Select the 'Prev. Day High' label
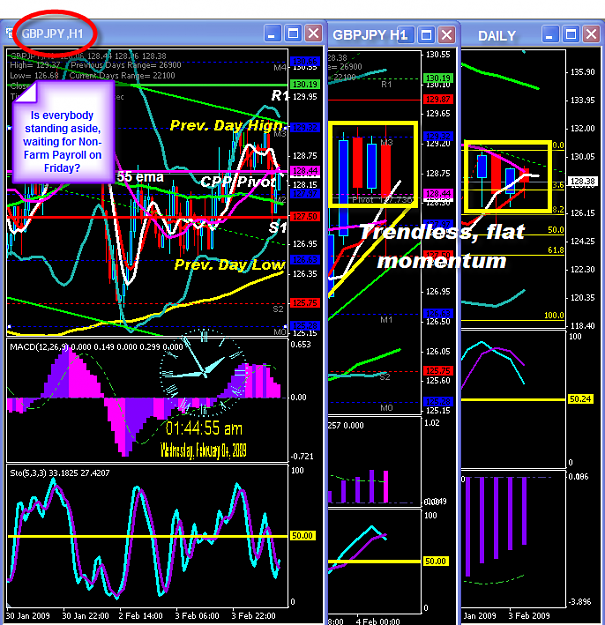This screenshot has width=605, height=625. tap(227, 126)
